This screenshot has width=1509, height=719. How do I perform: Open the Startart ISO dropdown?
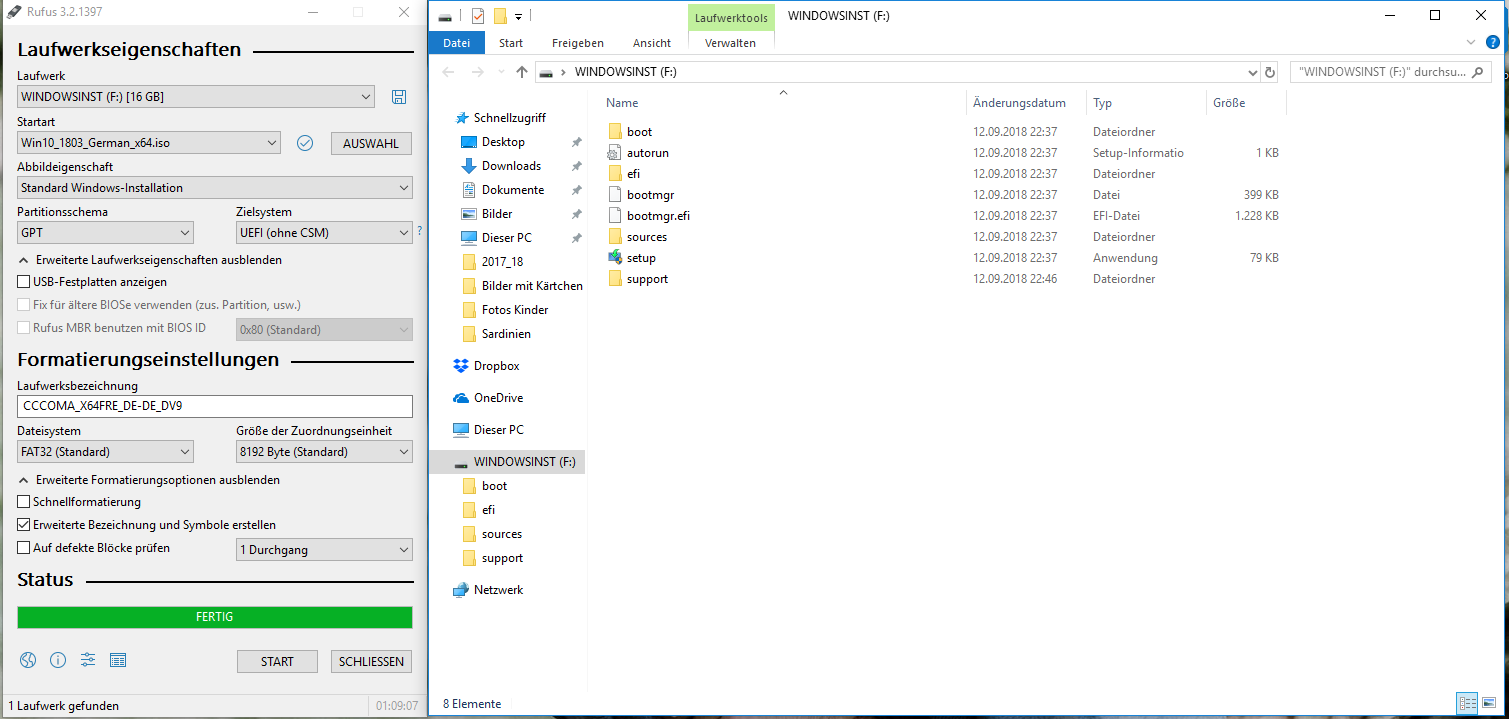(x=149, y=143)
